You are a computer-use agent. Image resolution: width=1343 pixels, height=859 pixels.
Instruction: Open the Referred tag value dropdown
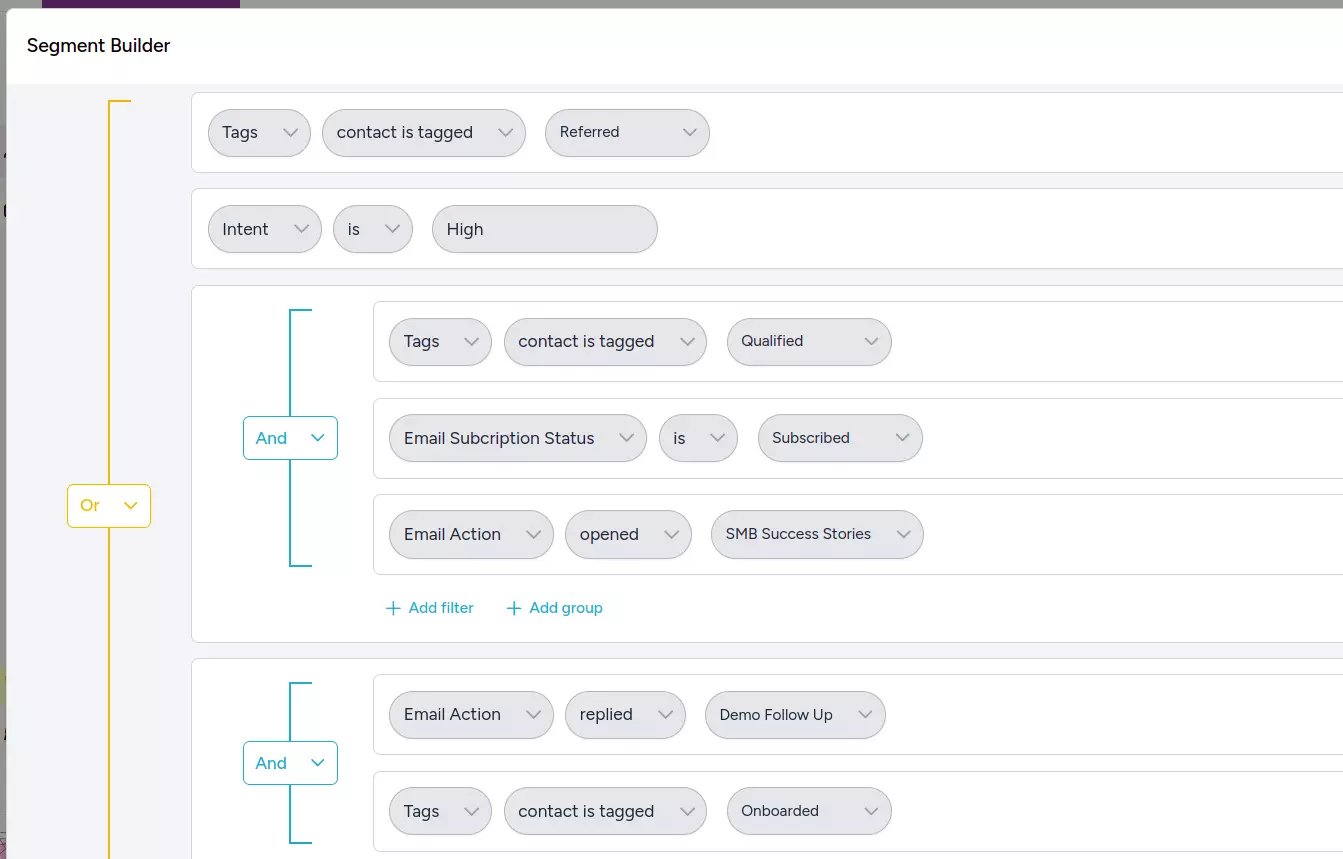tap(627, 133)
